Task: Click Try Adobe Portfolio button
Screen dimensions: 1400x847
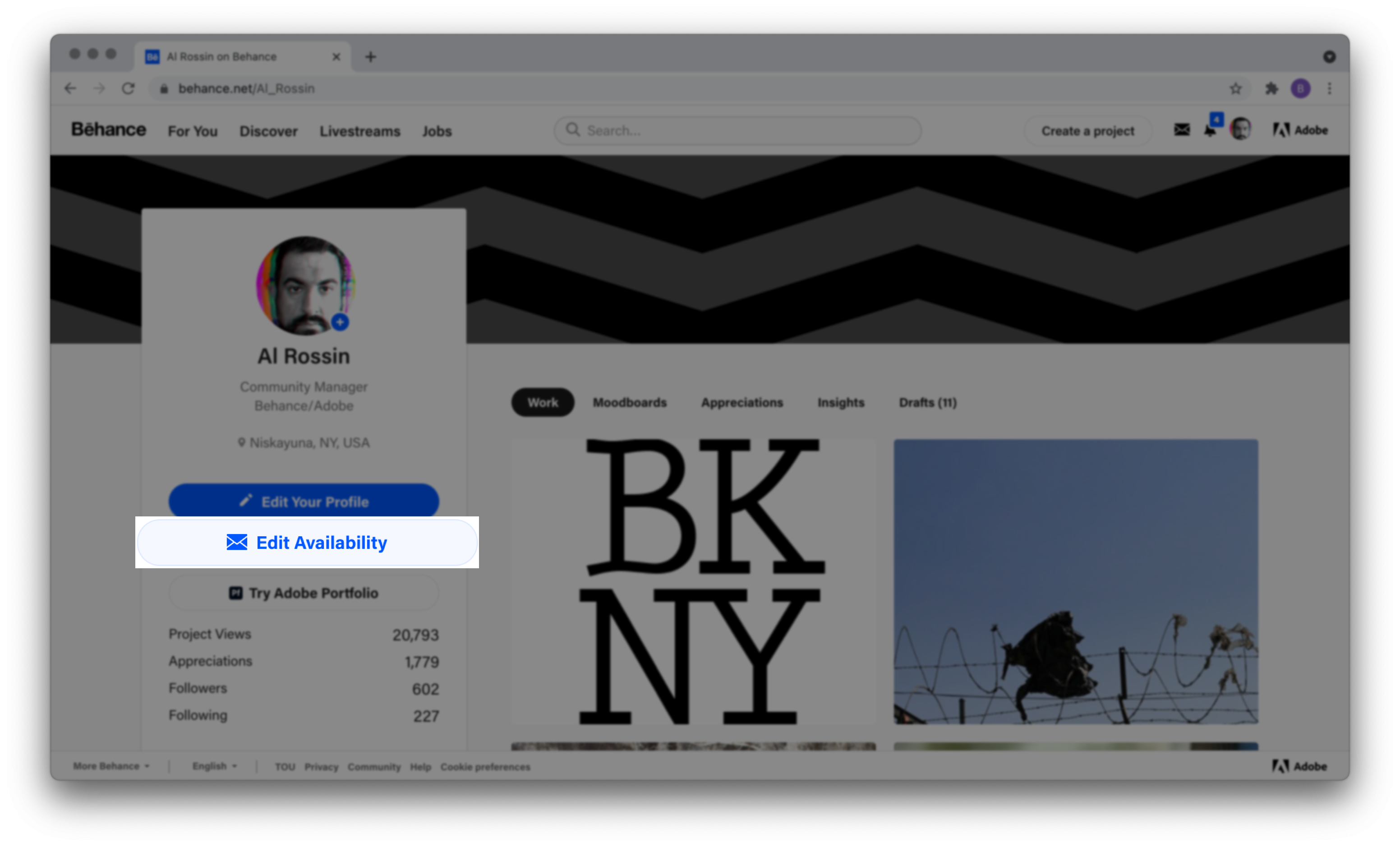Action: pos(304,593)
